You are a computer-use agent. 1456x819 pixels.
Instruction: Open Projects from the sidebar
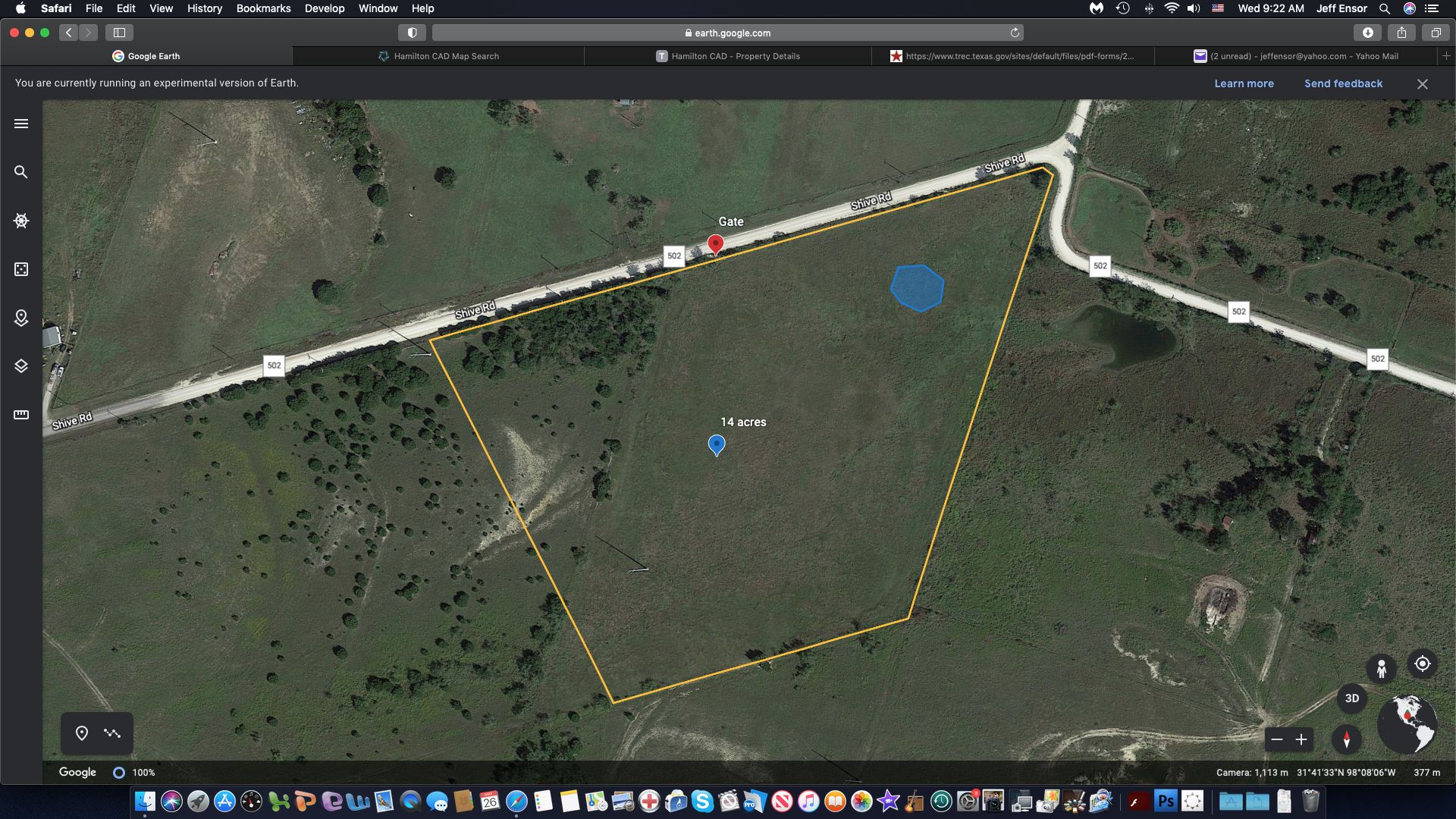(21, 318)
